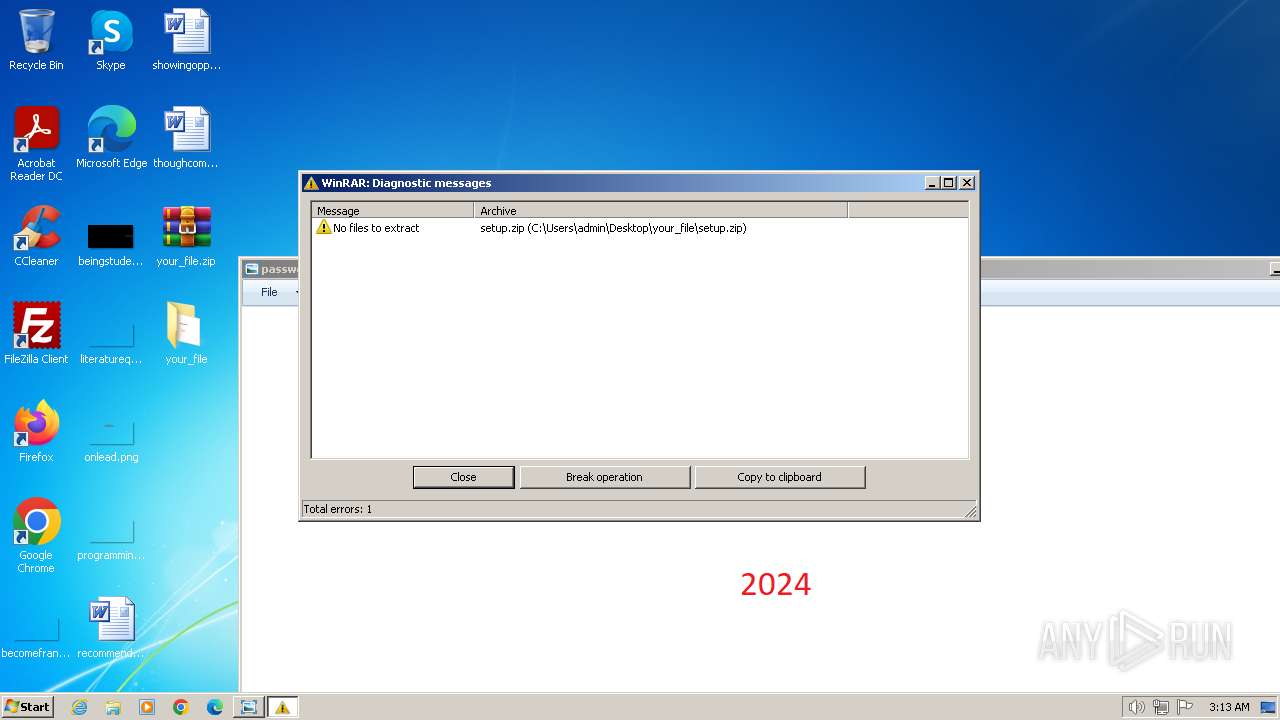Launch Firefox from the desktop

click(x=36, y=431)
